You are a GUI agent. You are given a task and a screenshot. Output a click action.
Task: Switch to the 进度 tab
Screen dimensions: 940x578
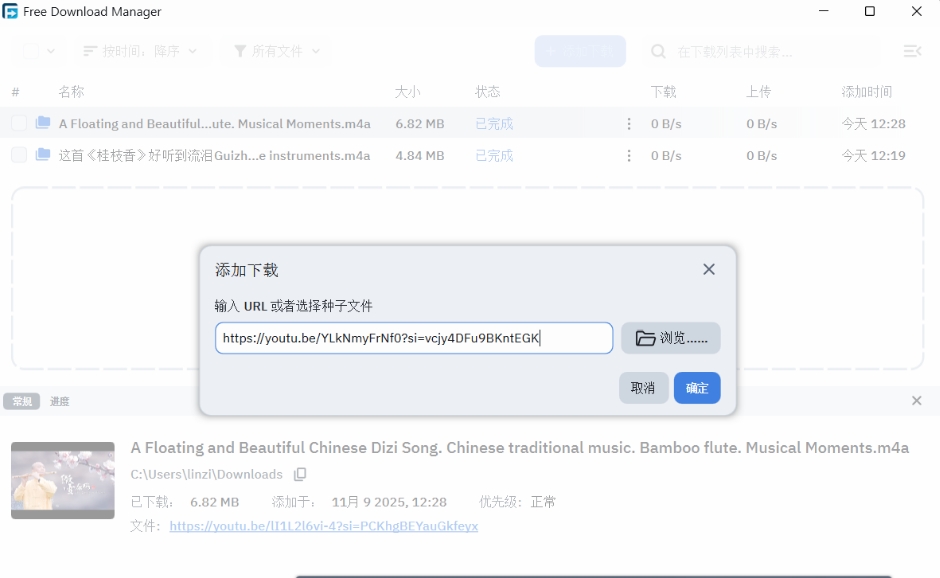60,400
